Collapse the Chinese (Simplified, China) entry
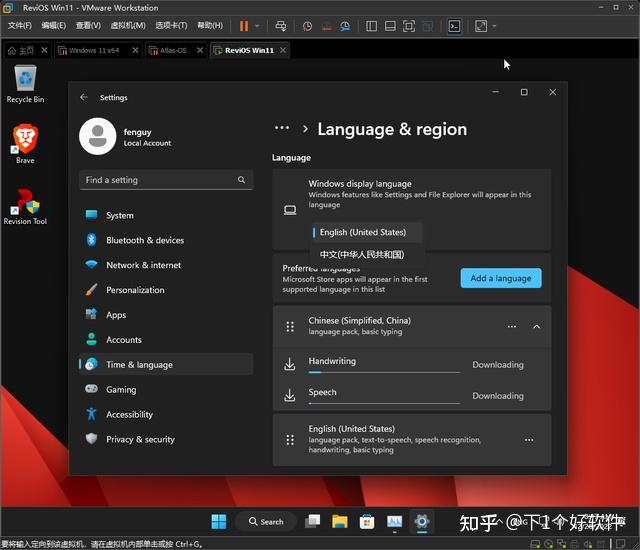Viewport: 640px width, 550px height. pos(536,326)
